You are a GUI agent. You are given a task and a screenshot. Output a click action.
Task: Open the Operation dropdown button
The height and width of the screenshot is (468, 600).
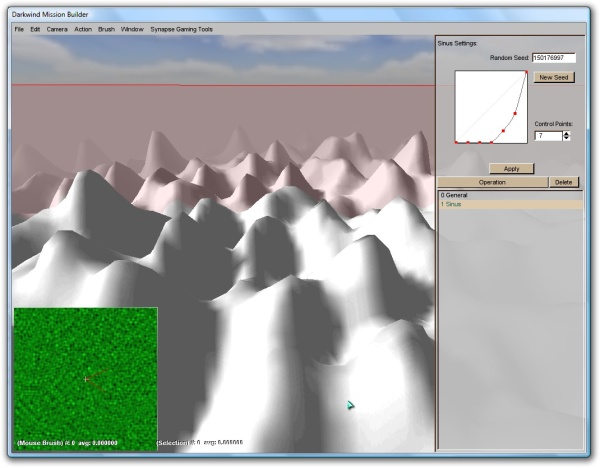[x=492, y=183]
